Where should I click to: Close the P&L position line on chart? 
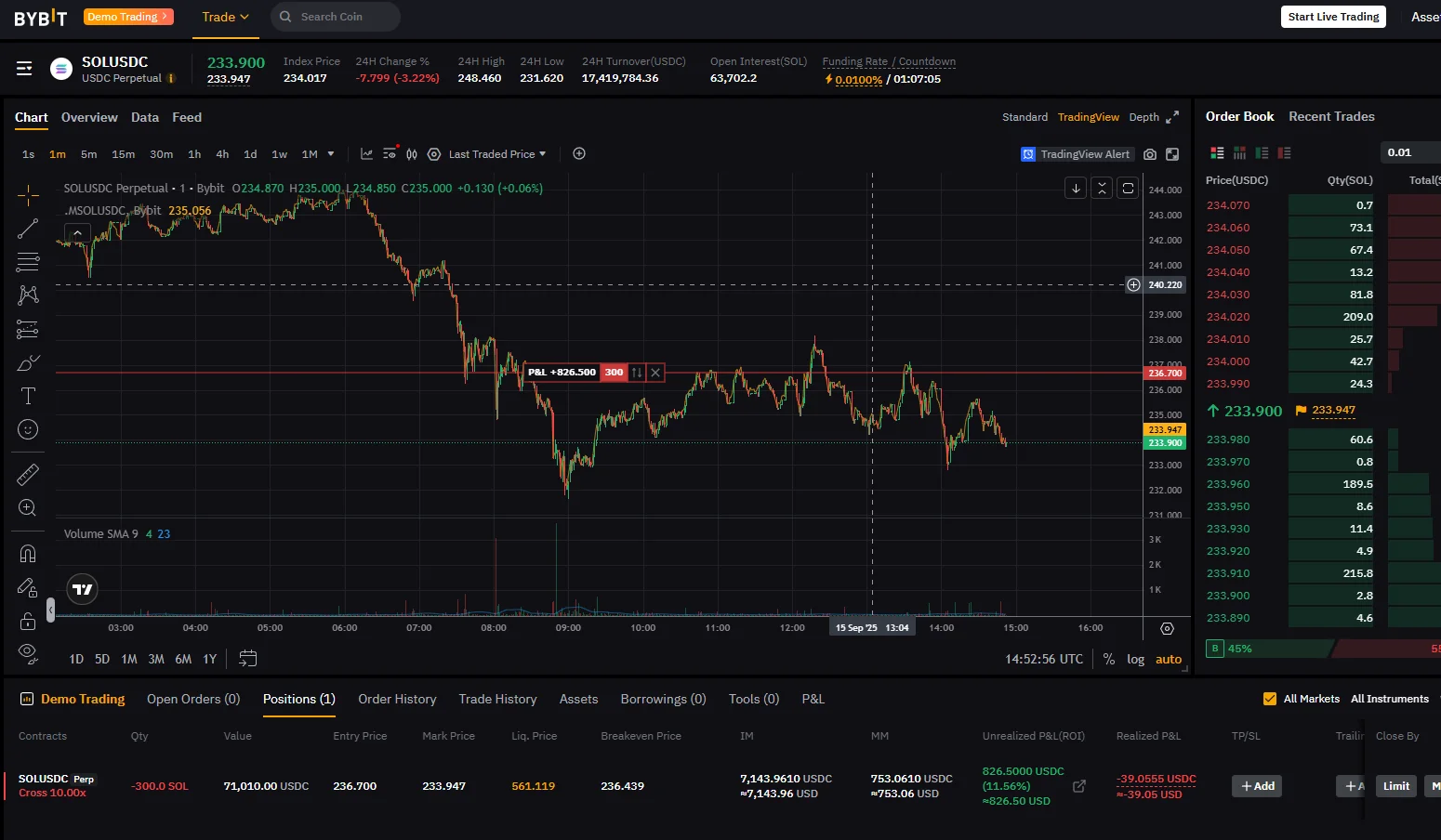coord(655,373)
